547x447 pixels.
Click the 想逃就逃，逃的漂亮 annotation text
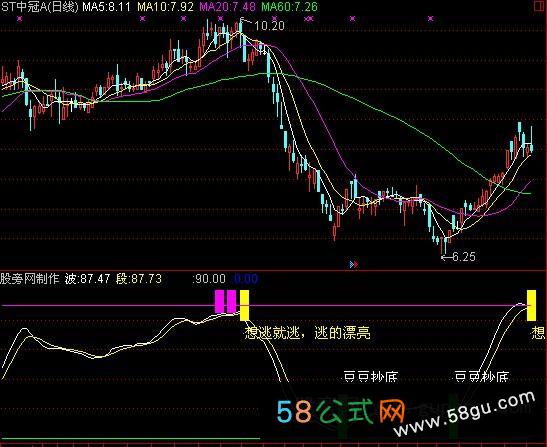coord(307,333)
